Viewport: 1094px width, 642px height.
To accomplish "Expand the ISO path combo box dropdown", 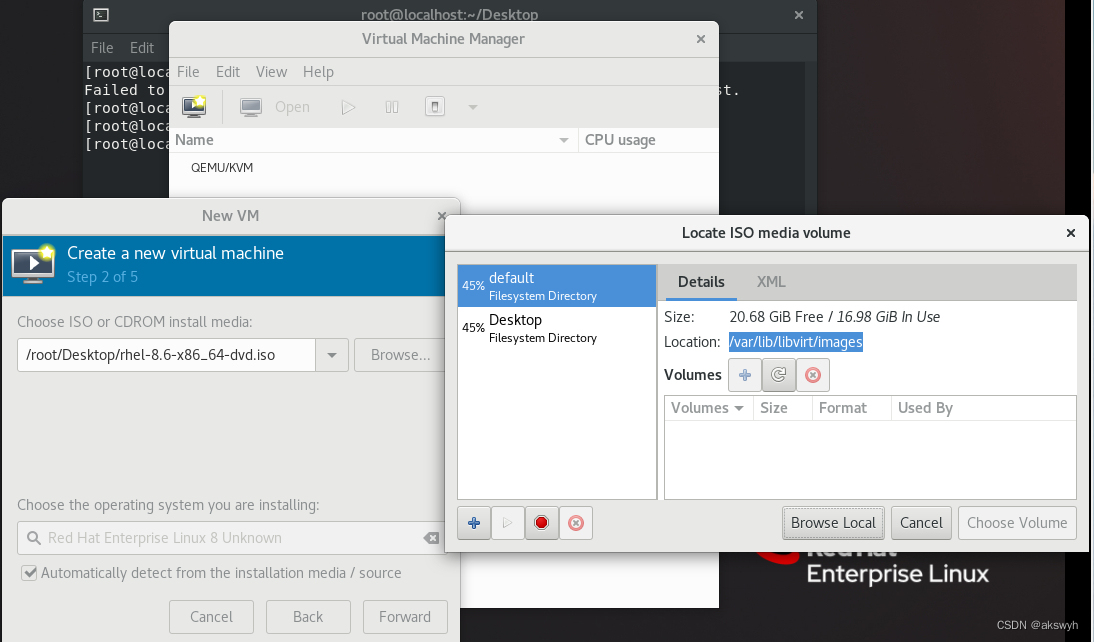I will [x=332, y=355].
